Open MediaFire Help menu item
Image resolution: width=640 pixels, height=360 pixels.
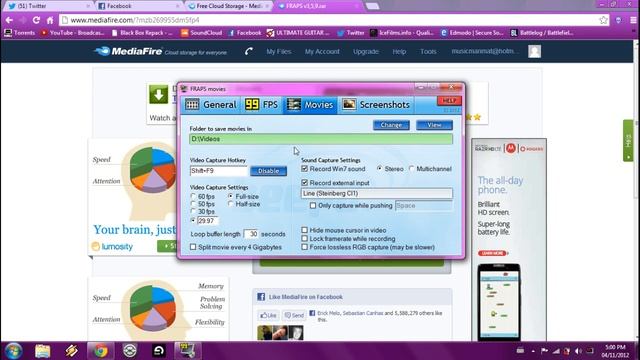(x=399, y=51)
